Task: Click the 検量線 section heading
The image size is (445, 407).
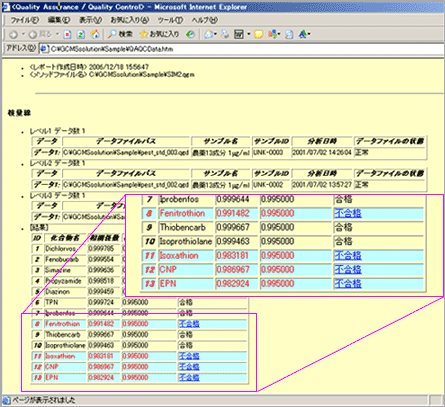Action: tap(19, 113)
